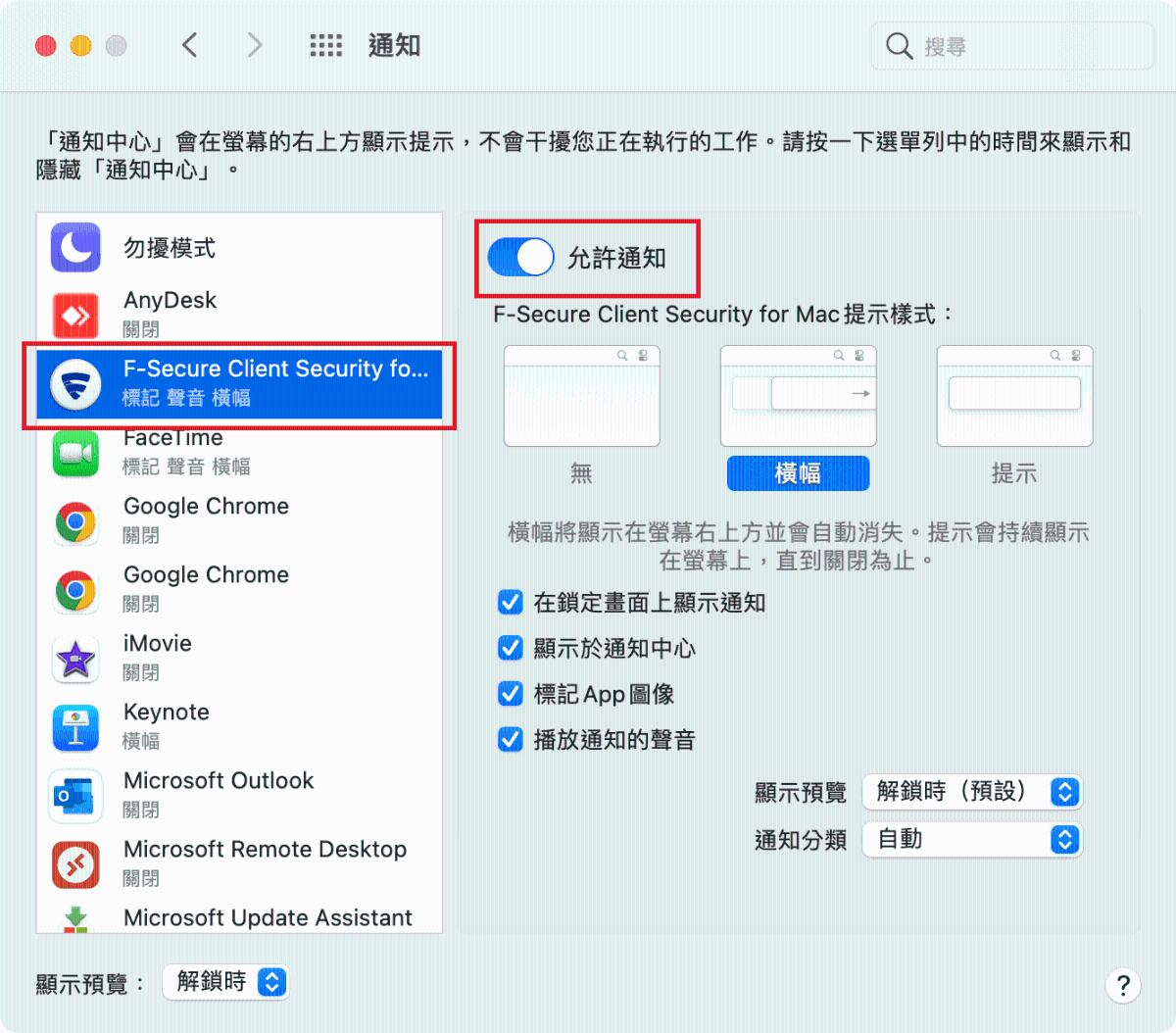Toggle the 允許通知 switch
The height and width of the screenshot is (1033, 1176).
tap(521, 258)
